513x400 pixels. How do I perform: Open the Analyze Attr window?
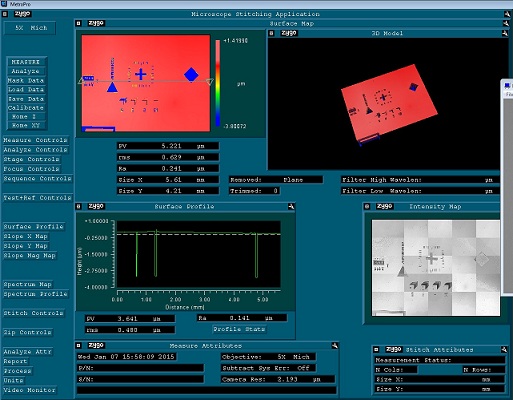click(28, 352)
